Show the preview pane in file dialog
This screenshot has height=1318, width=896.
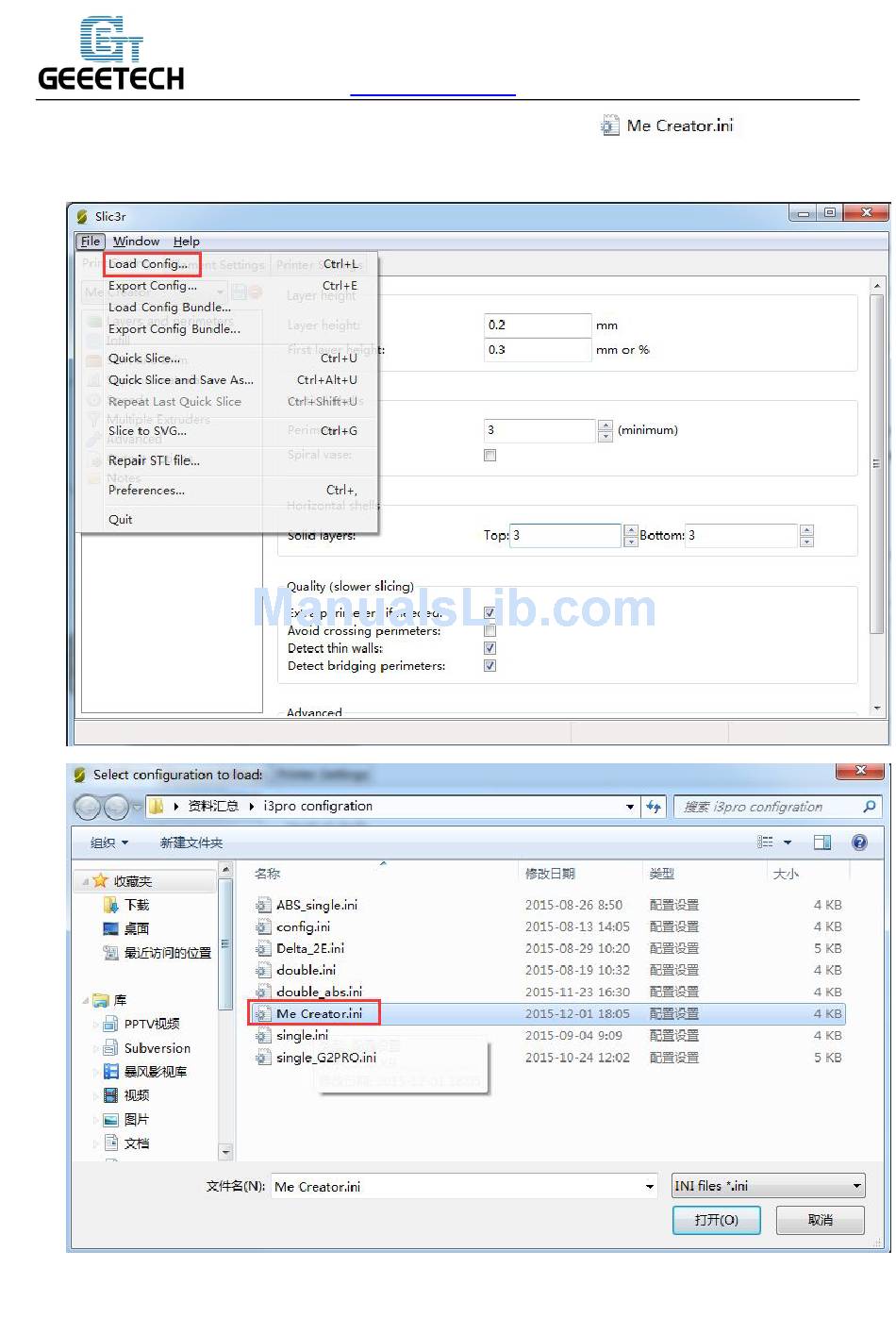click(x=822, y=843)
